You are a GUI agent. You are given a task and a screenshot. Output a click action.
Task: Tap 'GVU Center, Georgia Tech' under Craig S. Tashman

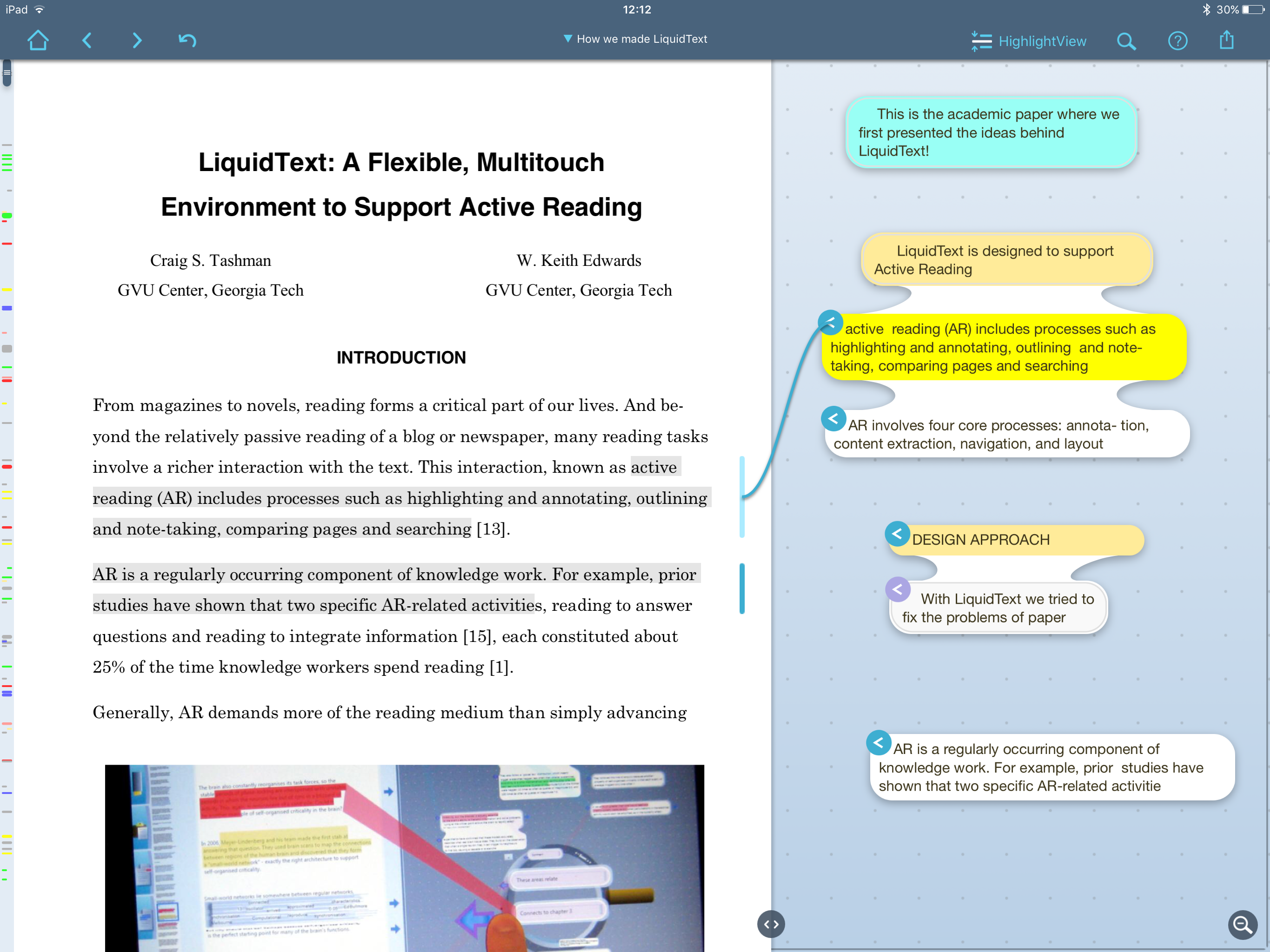click(x=211, y=291)
